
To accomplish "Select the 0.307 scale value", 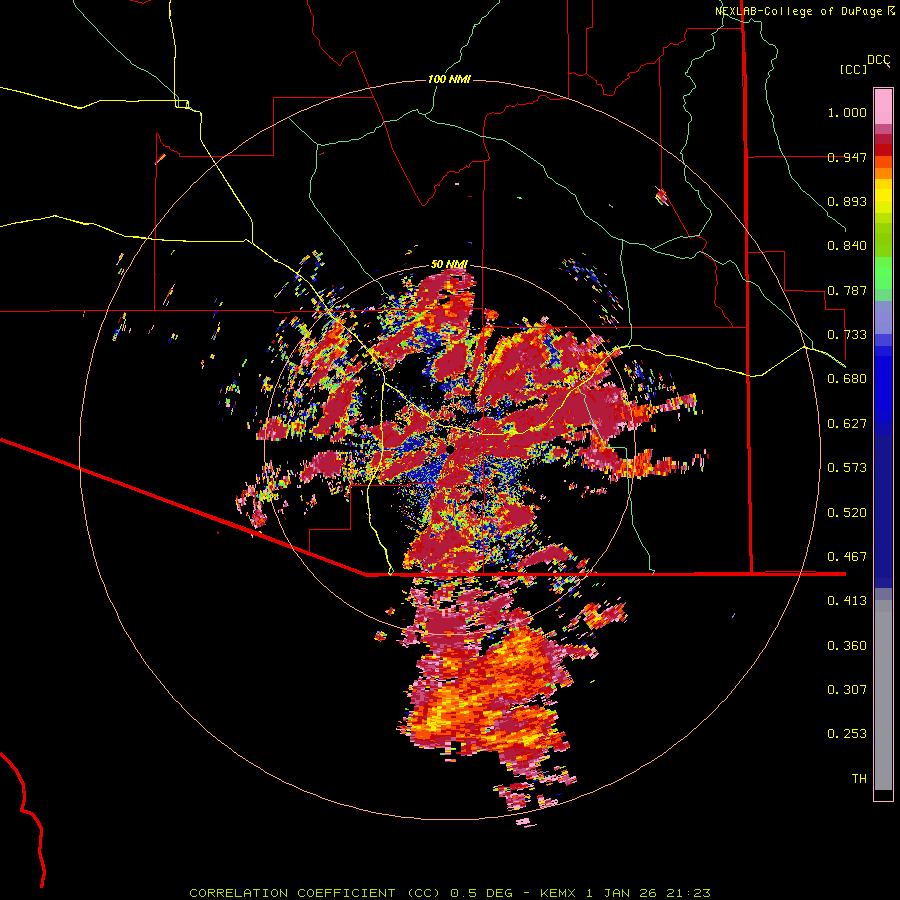I will click(847, 690).
